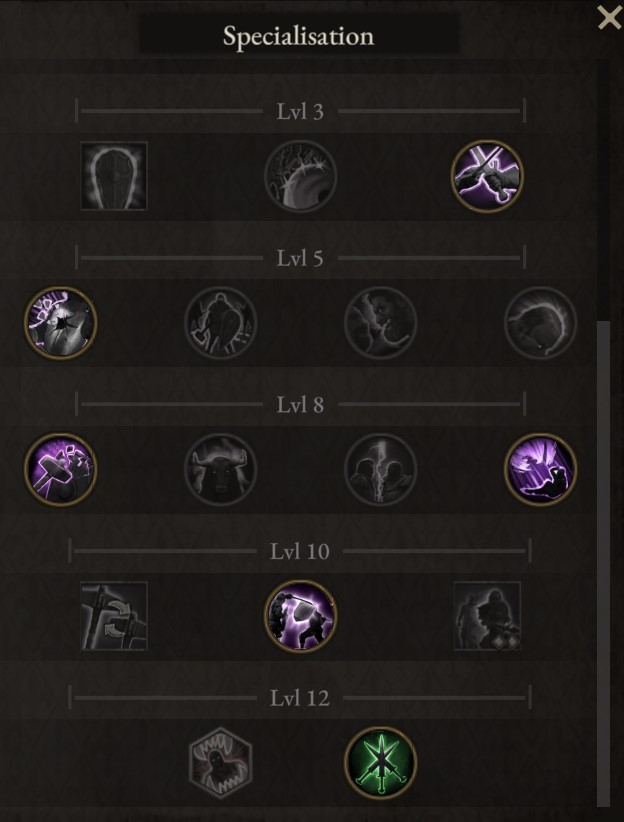Select the grey helmet skill at Lvl 5
The width and height of the screenshot is (624, 822).
coord(541,323)
